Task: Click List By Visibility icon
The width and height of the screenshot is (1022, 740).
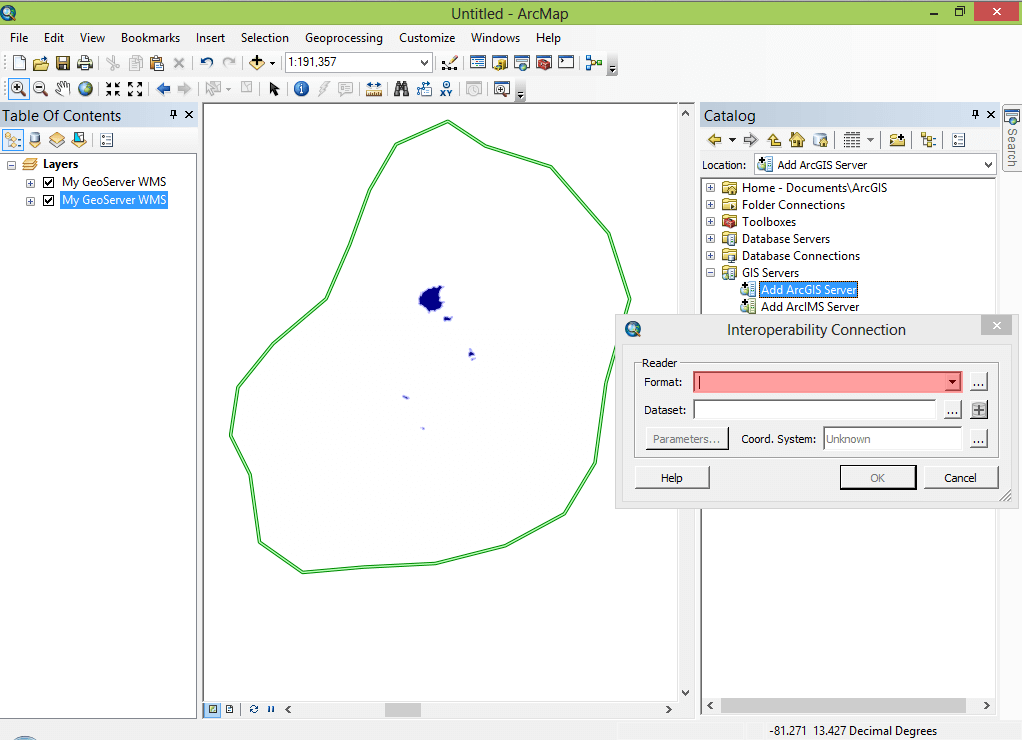Action: pyautogui.click(x=57, y=140)
